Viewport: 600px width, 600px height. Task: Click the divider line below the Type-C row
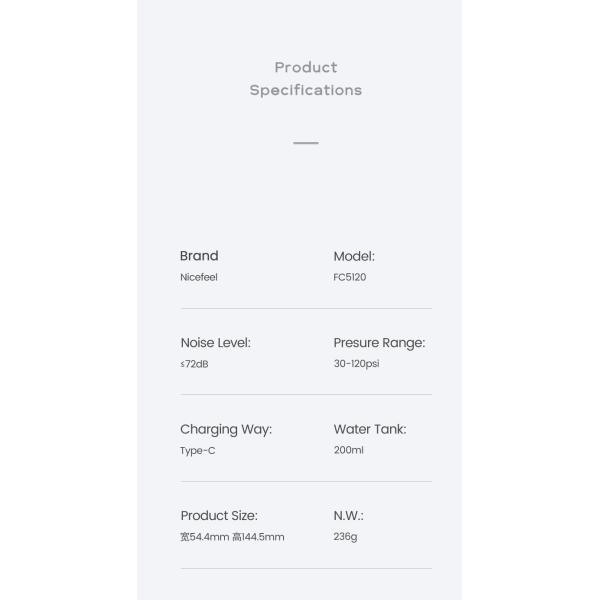click(x=305, y=481)
